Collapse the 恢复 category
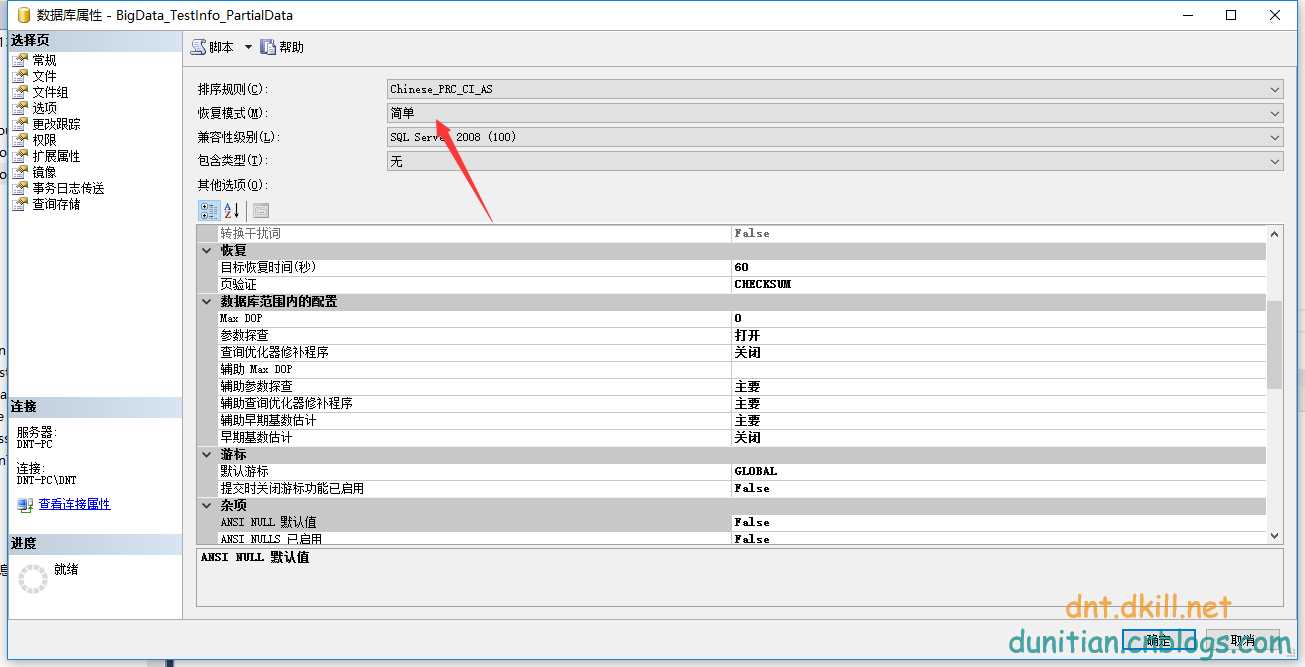The height and width of the screenshot is (667, 1305). (207, 250)
